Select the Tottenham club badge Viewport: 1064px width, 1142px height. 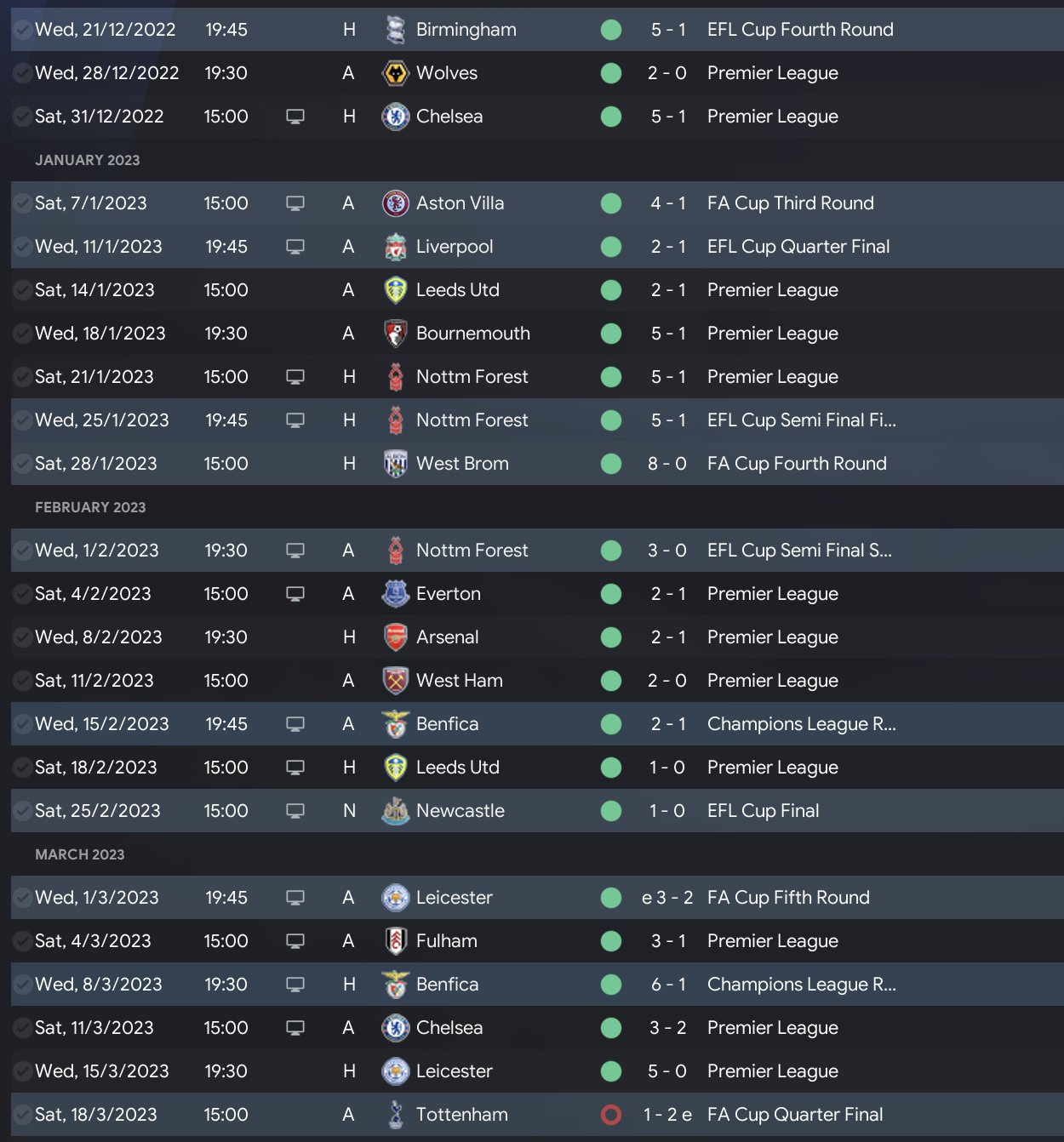395,1115
